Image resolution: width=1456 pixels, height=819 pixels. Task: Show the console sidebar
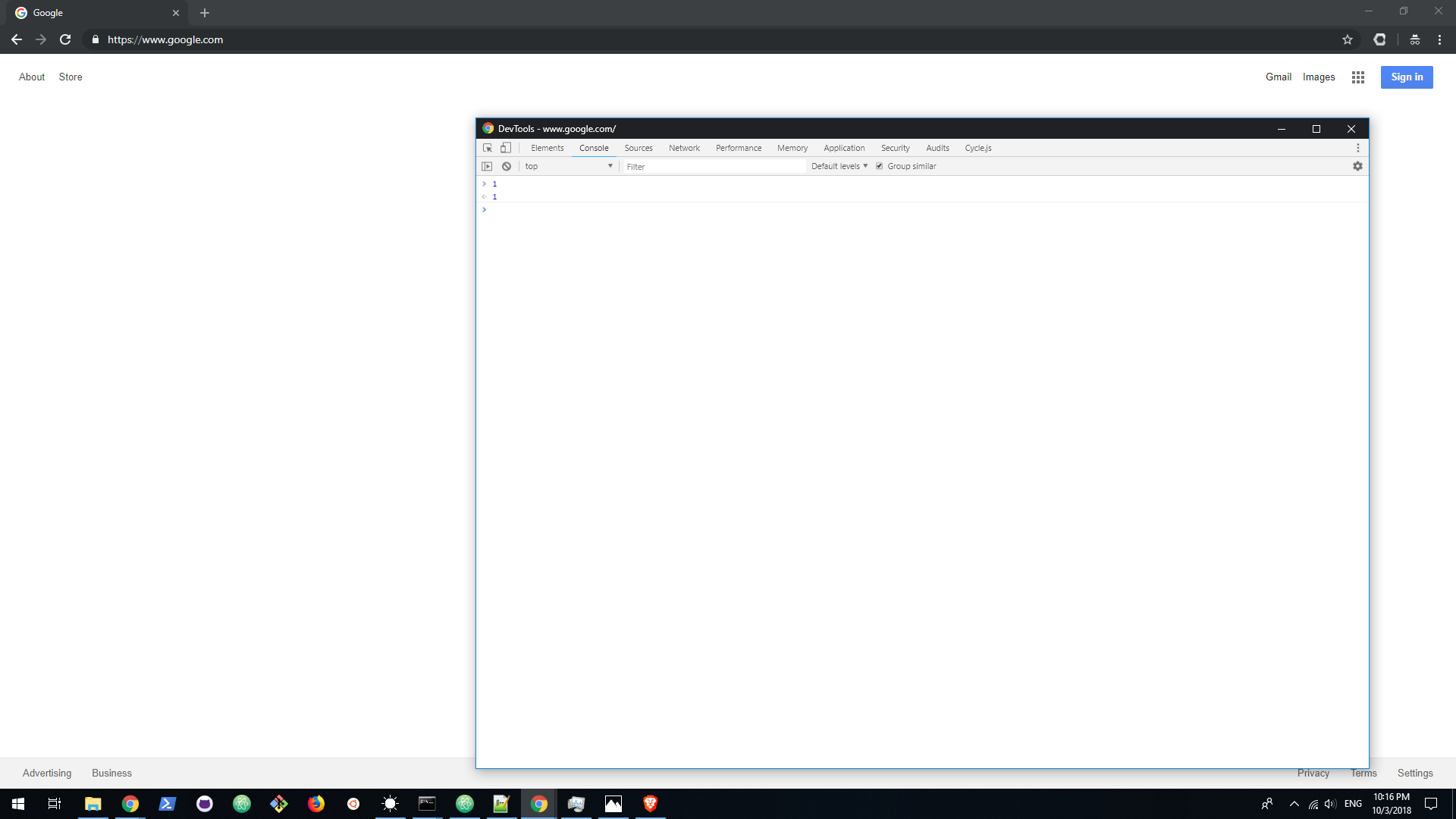[x=488, y=166]
